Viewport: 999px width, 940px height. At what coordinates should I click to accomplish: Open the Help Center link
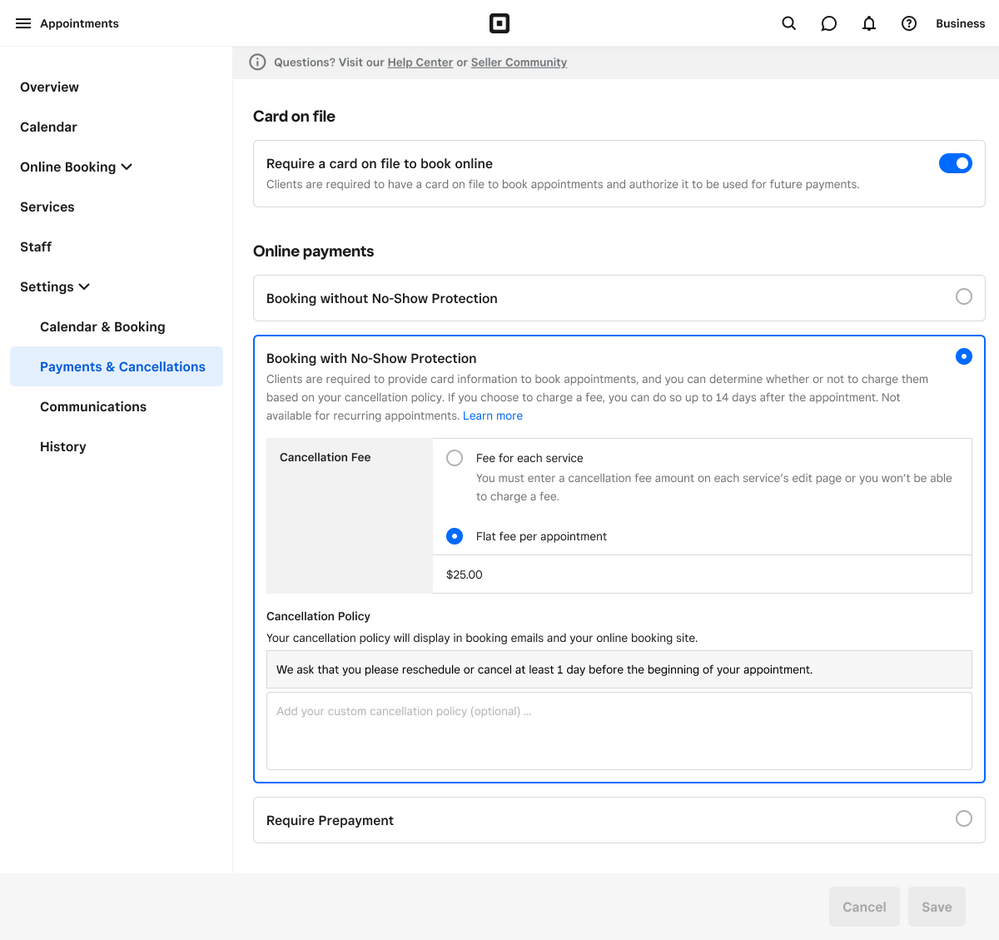(x=420, y=62)
